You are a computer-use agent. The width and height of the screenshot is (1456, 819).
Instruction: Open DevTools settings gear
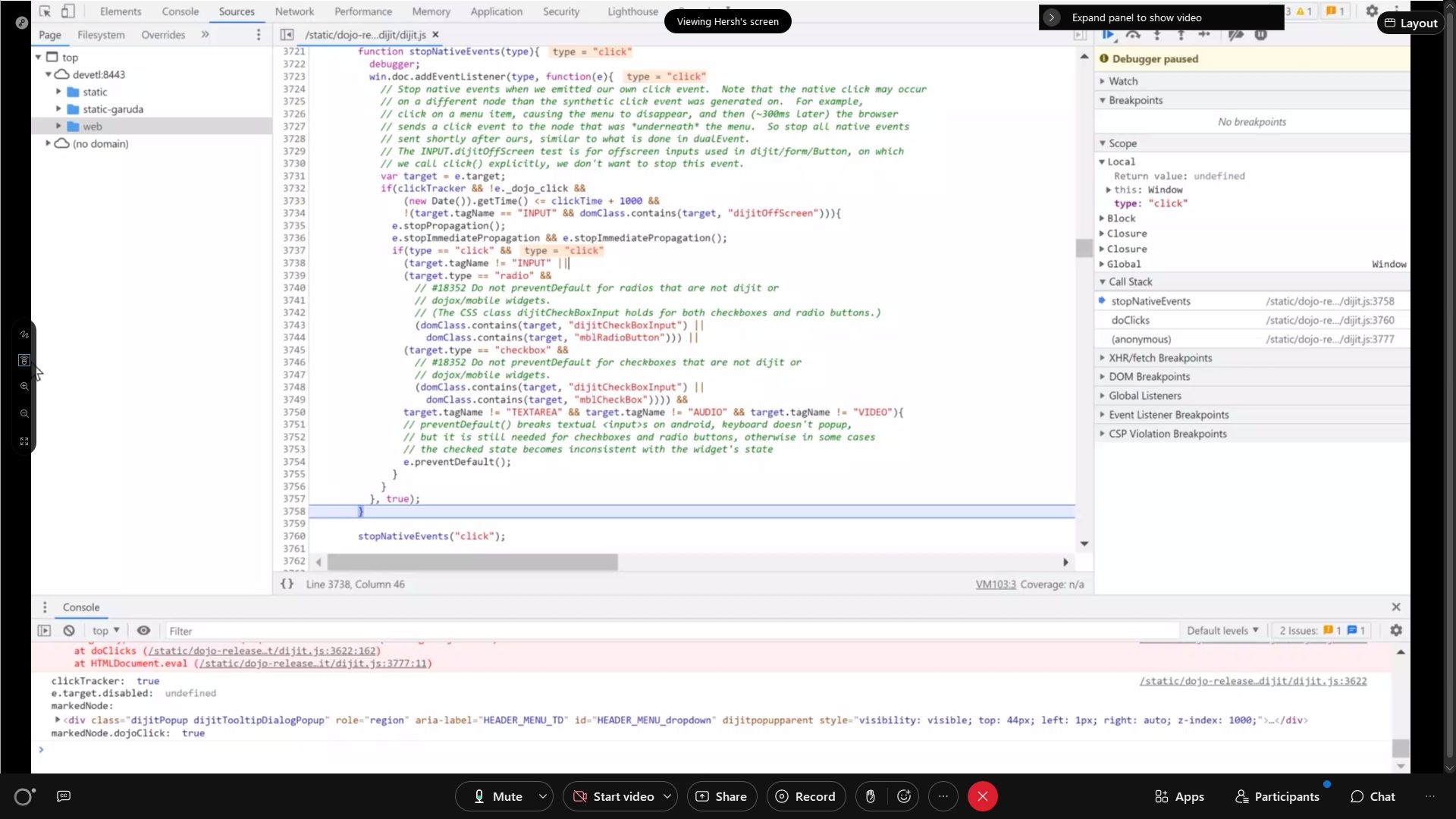(1373, 11)
